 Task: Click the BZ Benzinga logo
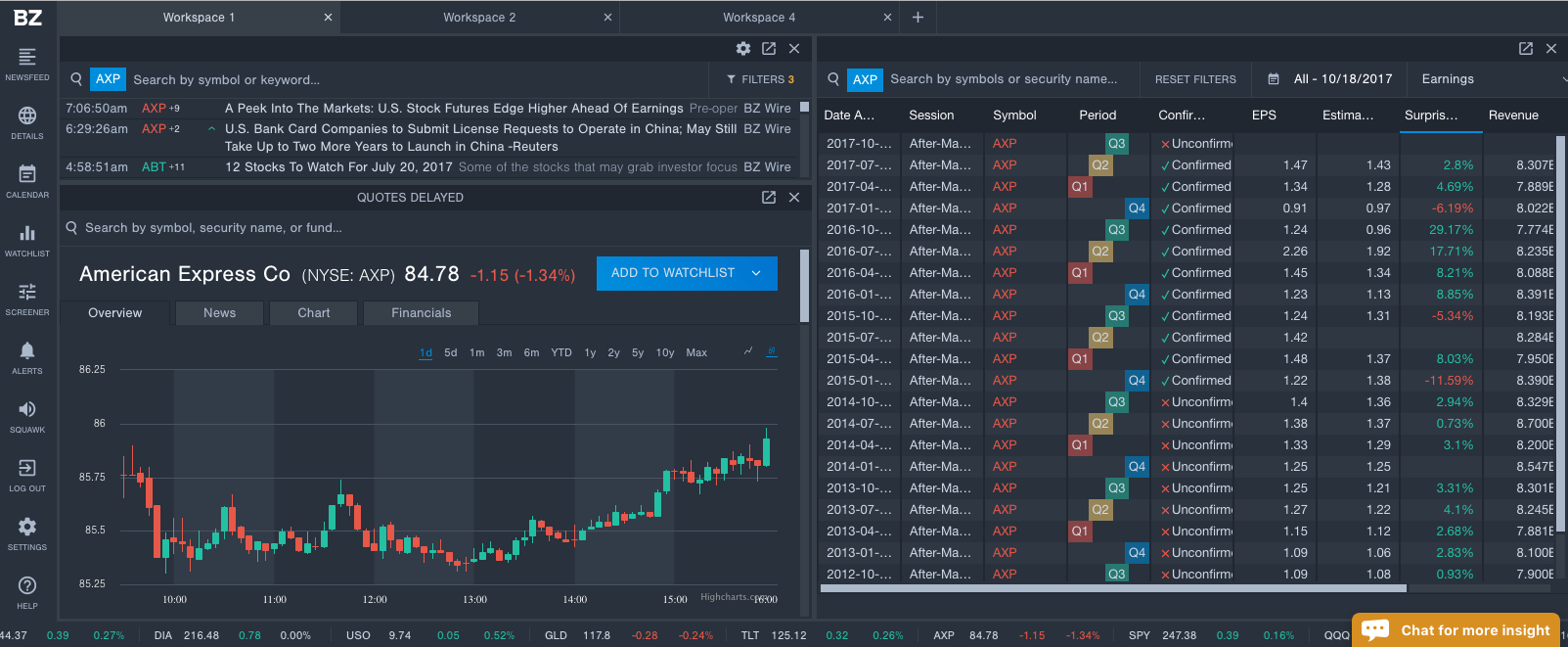coord(27,18)
